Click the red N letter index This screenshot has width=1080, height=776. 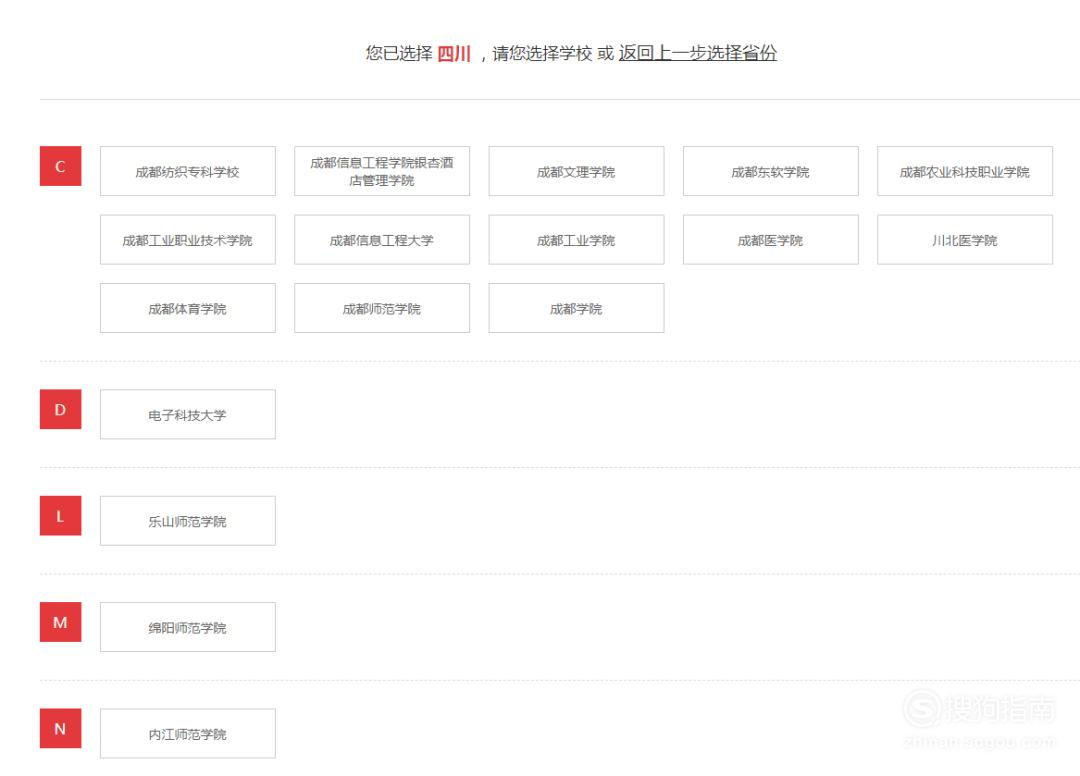61,728
